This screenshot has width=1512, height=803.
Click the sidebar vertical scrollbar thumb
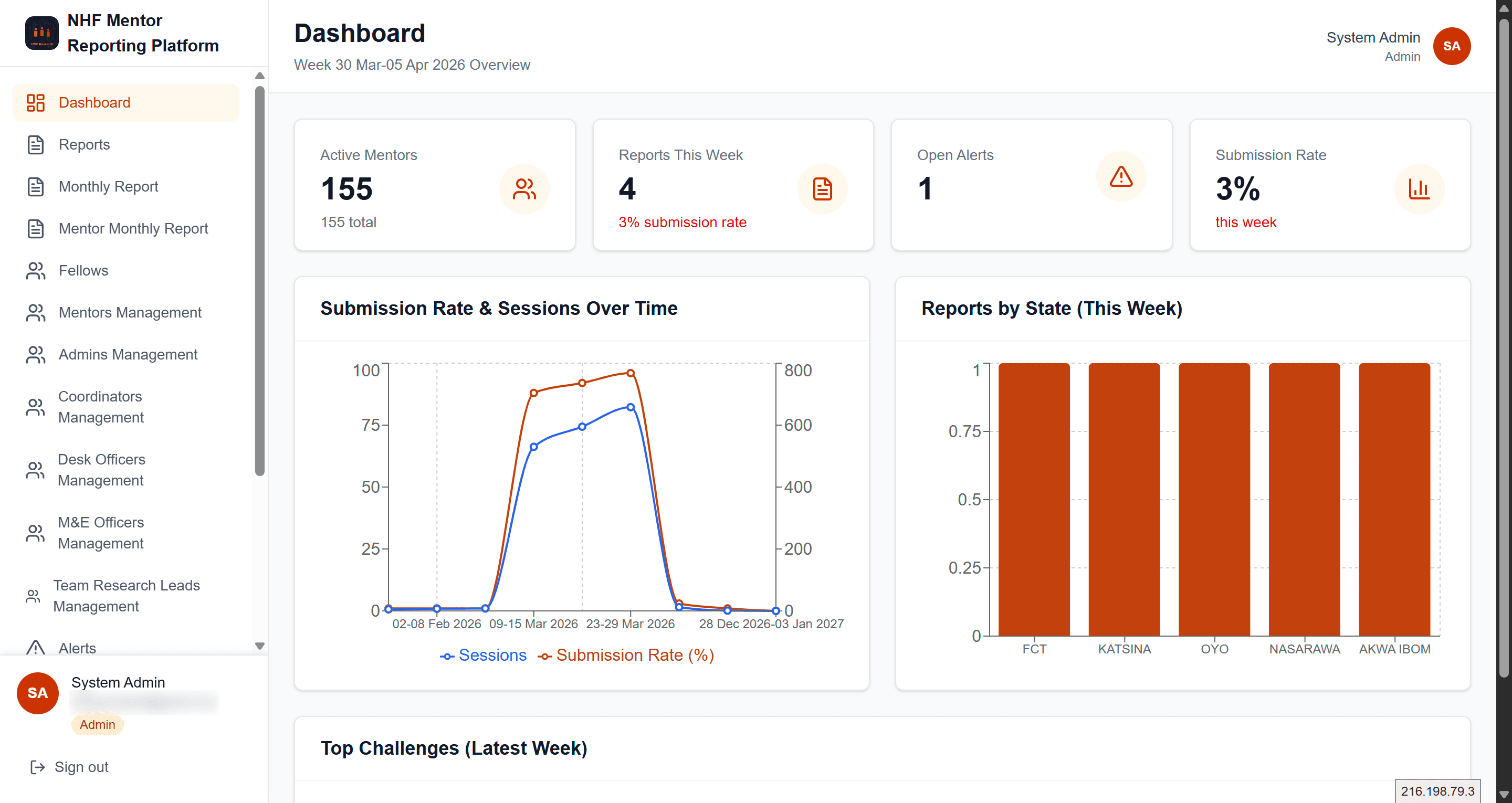[259, 282]
